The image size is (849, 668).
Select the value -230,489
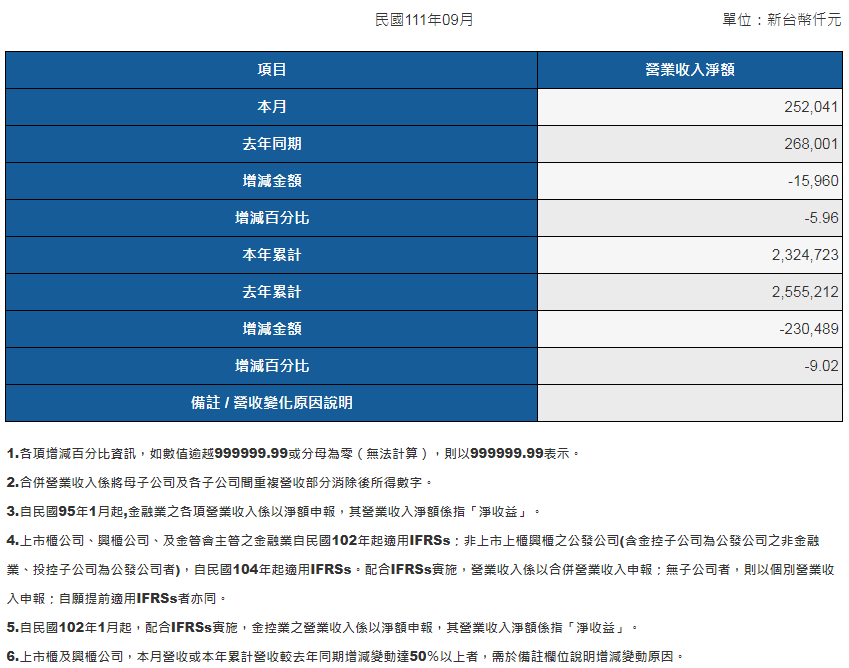809,329
